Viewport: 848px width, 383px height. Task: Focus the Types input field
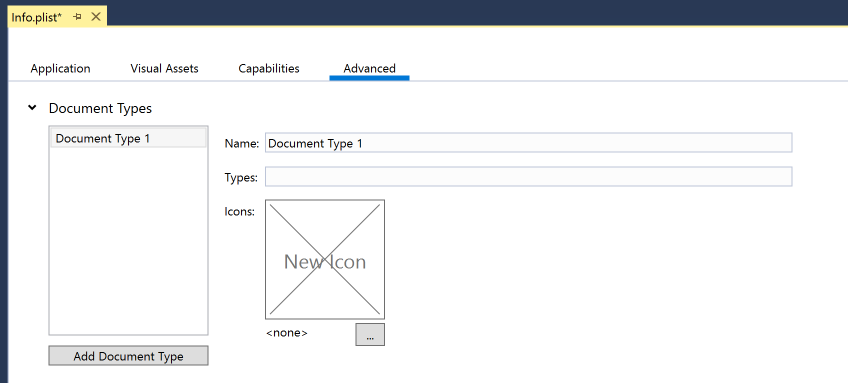point(528,177)
